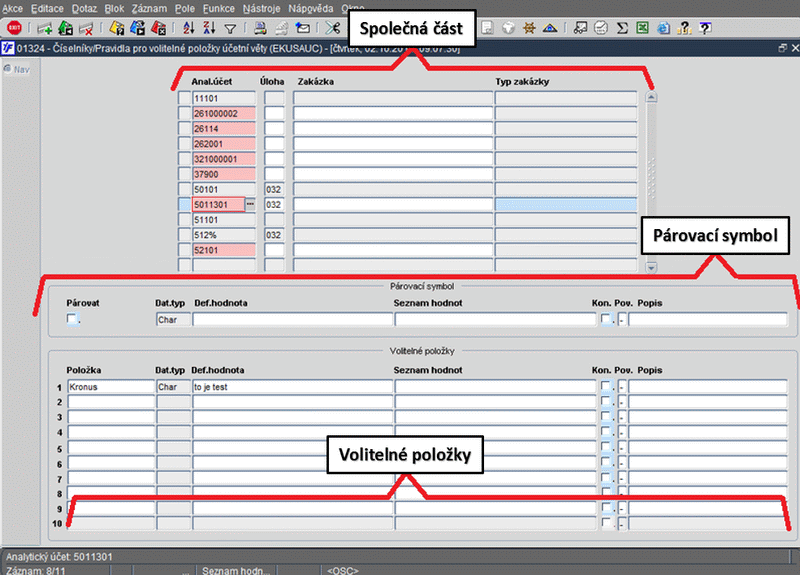Click the Internet Explorer browser icon
This screenshot has height=575, width=800.
coord(663,28)
